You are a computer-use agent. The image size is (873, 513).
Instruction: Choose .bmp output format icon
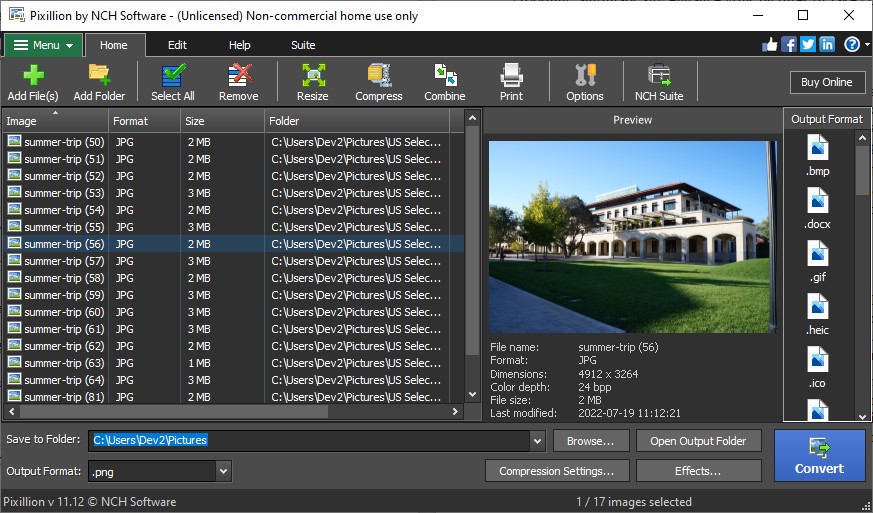coord(818,148)
